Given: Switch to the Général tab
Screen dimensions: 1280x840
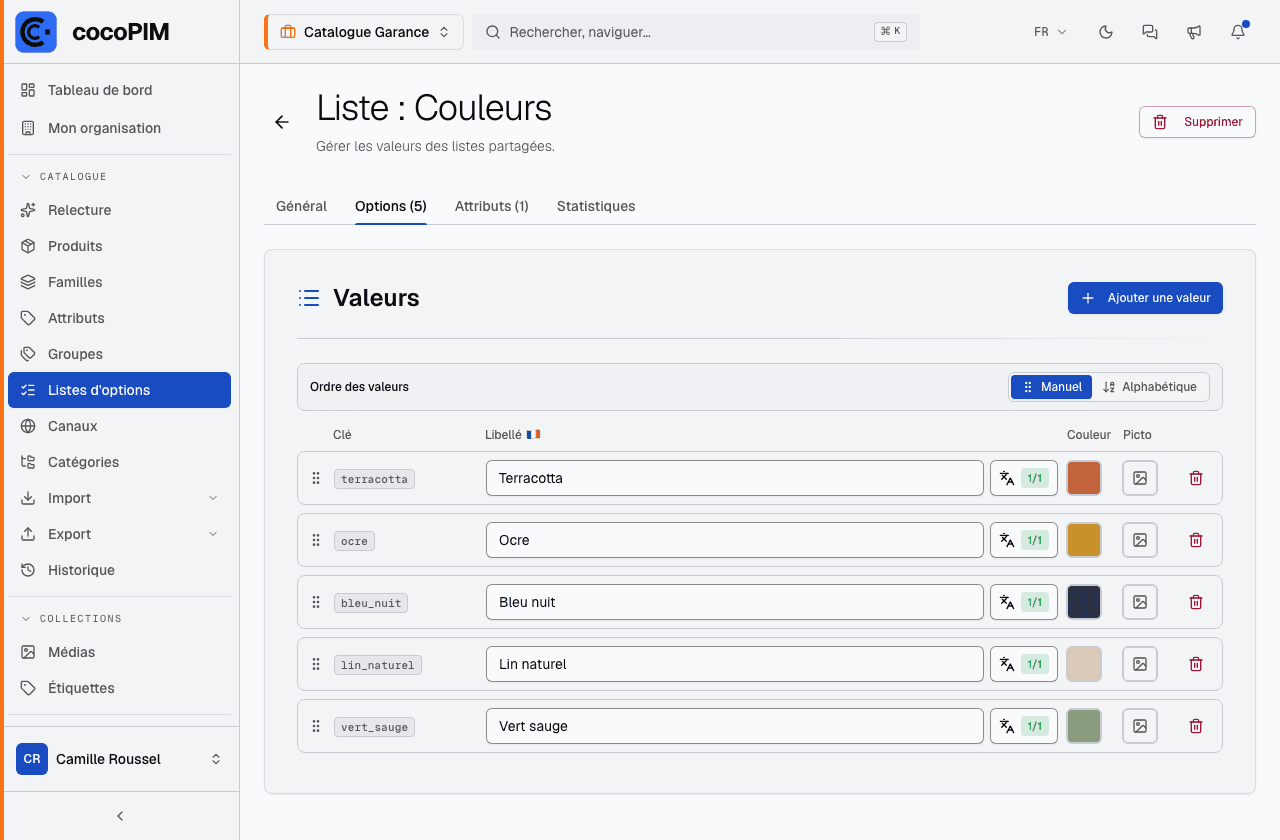Looking at the screenshot, I should tap(301, 206).
